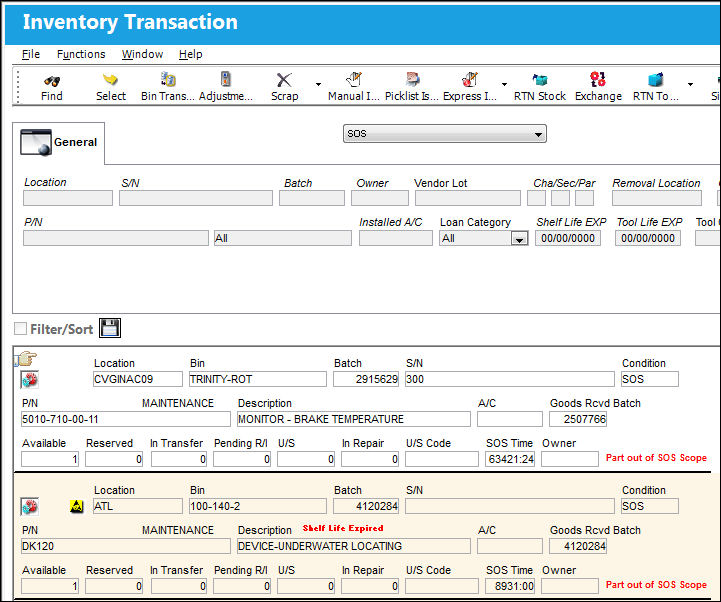721x602 pixels.
Task: Click the TRINITY-ROT bin value
Action: [258, 379]
